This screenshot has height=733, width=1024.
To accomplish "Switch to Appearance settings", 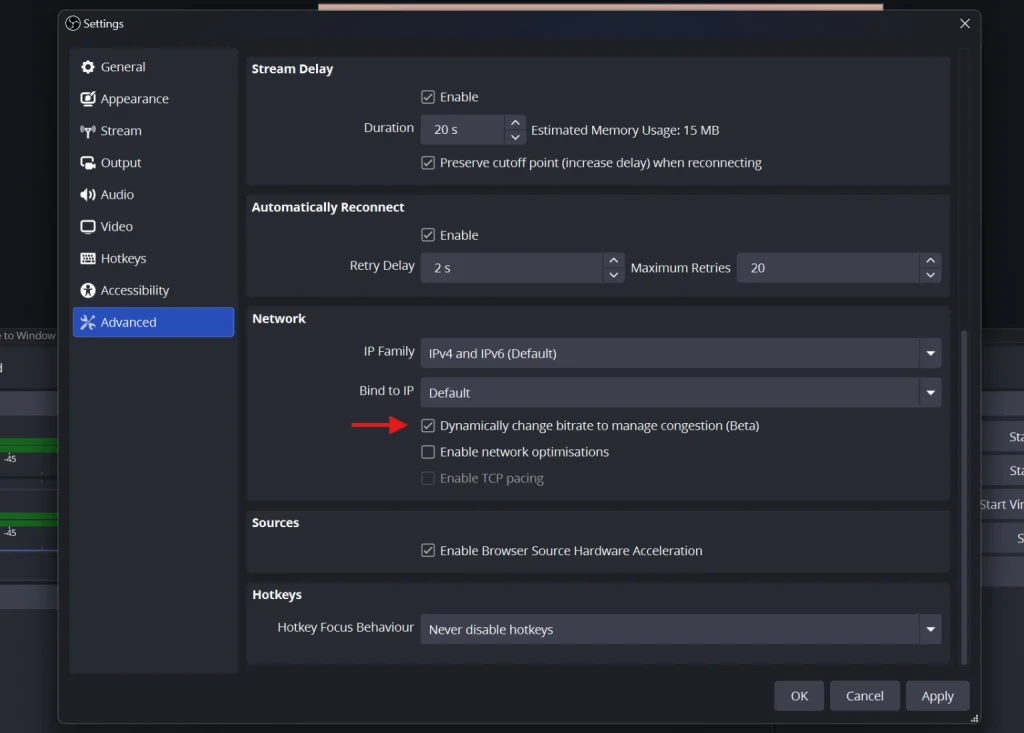I will pyautogui.click(x=153, y=99).
